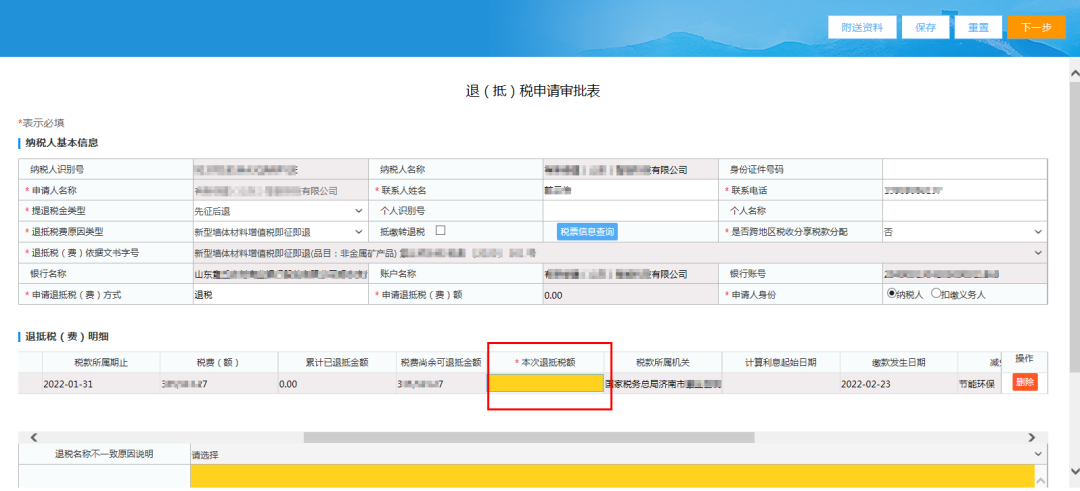Screen dimensions: 1080x491
Task: Click the 2022-01-31 cell
Action: pyautogui.click(x=101, y=384)
